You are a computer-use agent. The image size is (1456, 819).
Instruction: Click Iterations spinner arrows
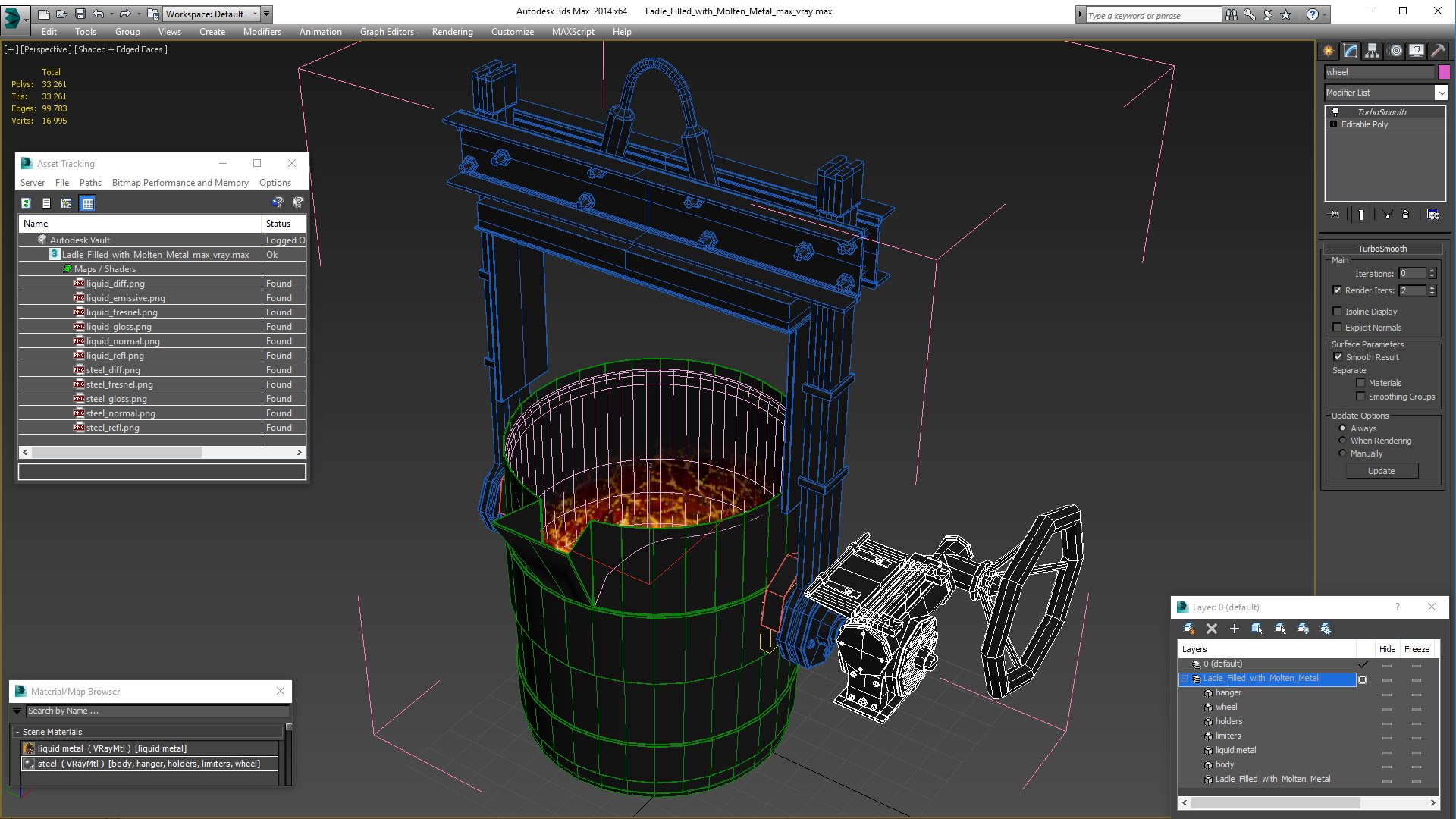(1432, 273)
